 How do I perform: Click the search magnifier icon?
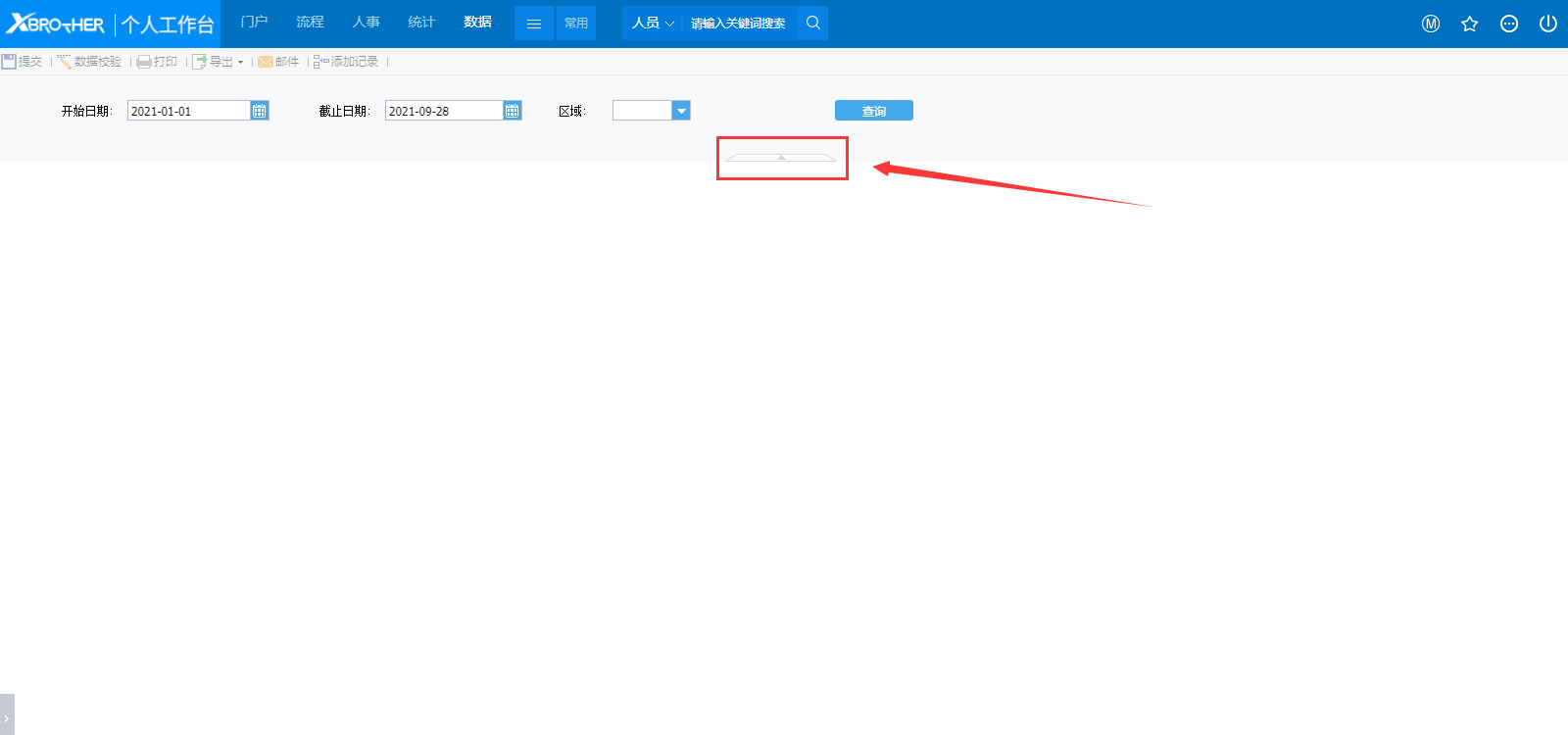(813, 23)
